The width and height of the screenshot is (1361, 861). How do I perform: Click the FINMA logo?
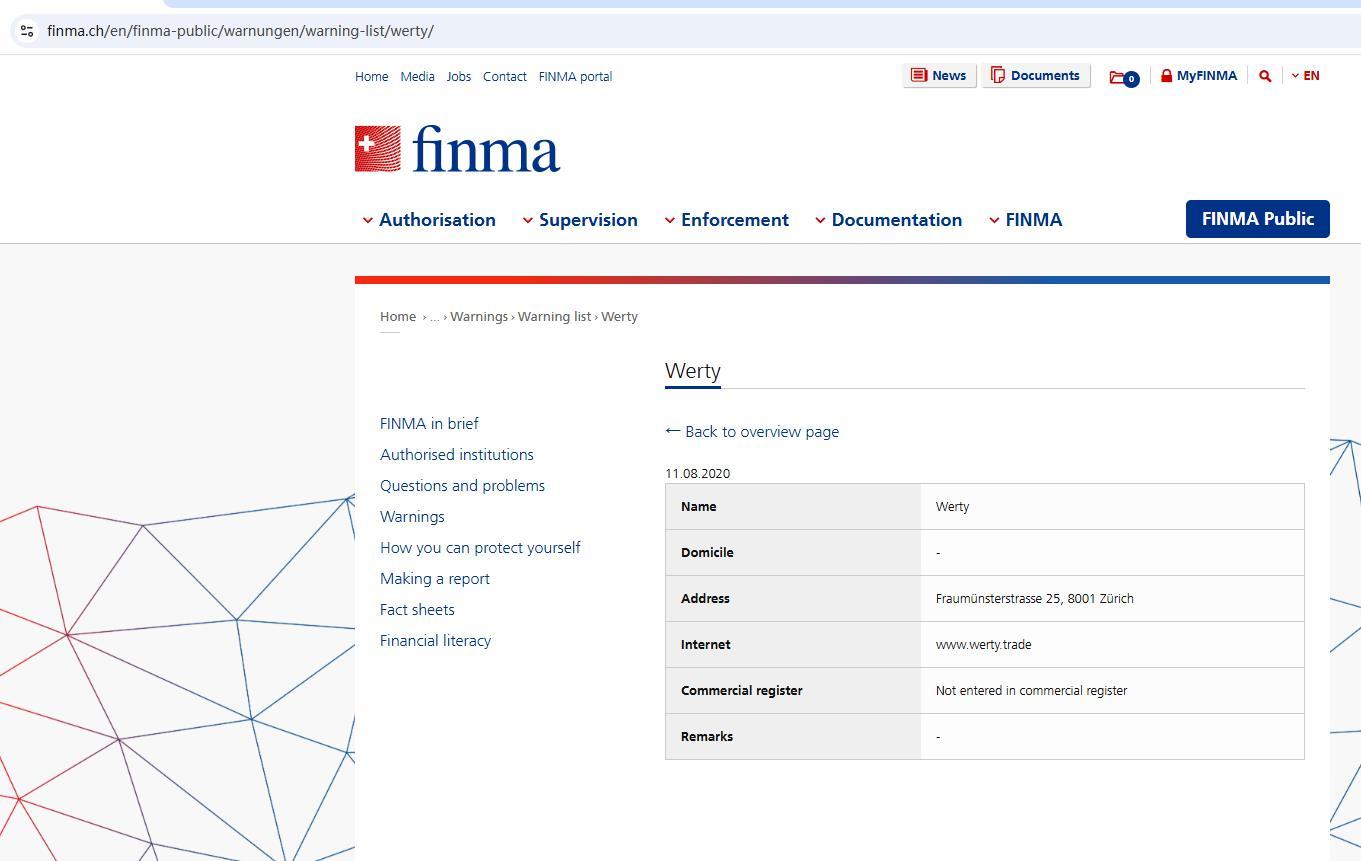click(457, 149)
